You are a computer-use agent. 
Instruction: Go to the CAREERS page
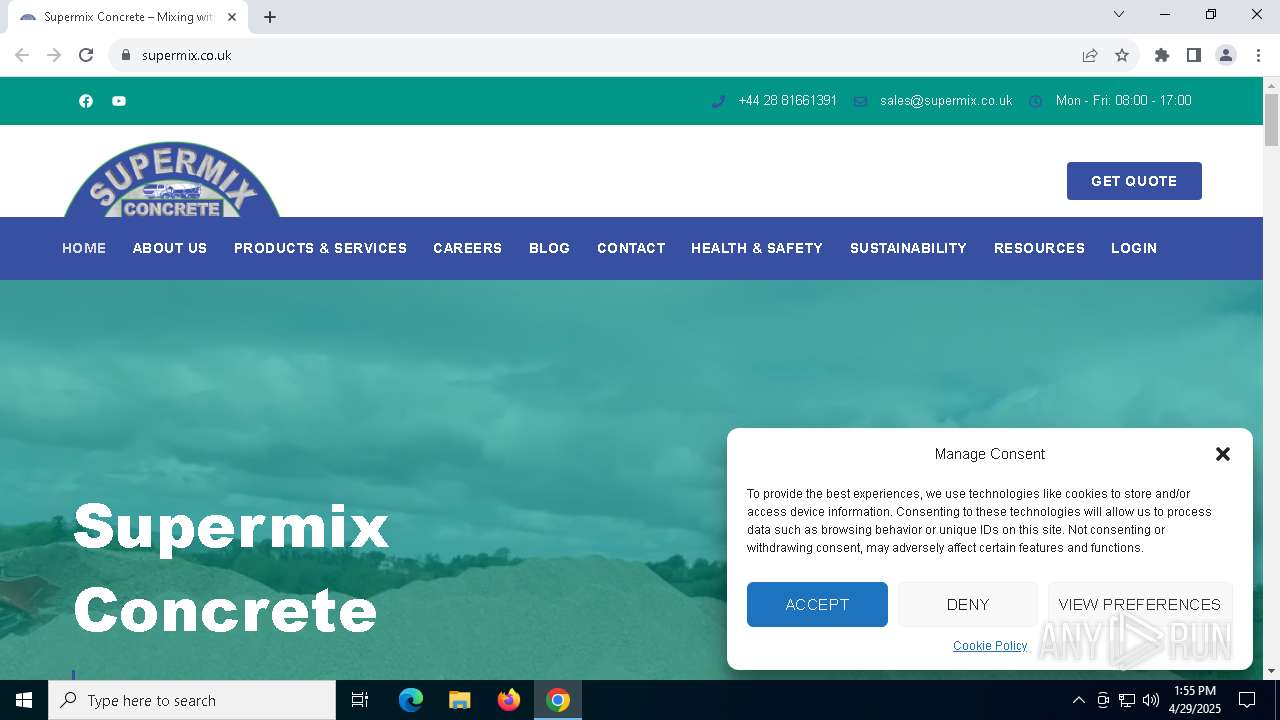(468, 248)
